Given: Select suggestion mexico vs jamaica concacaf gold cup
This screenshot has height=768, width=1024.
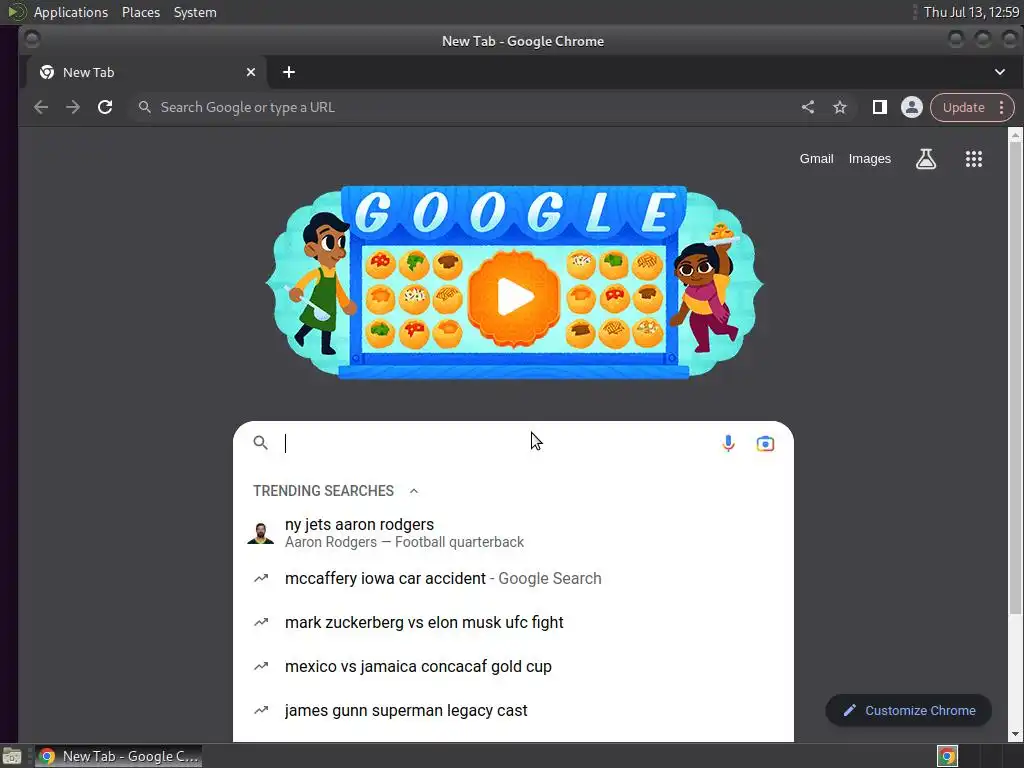Looking at the screenshot, I should pyautogui.click(x=513, y=666).
